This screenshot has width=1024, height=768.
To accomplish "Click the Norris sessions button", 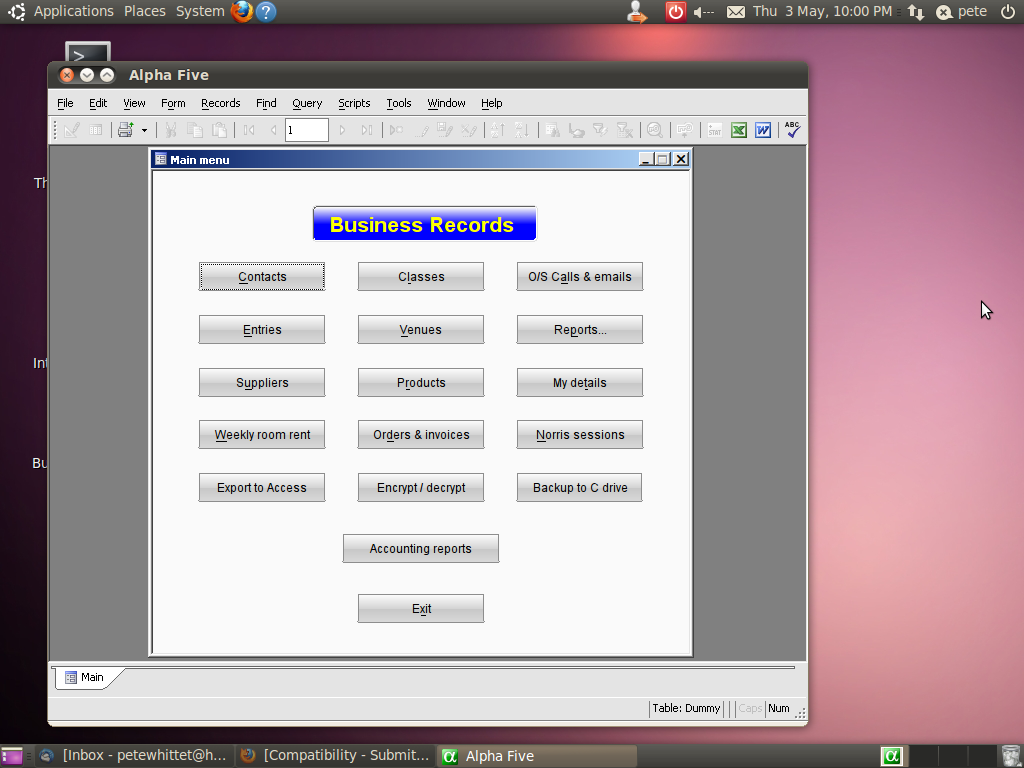I will click(x=580, y=434).
